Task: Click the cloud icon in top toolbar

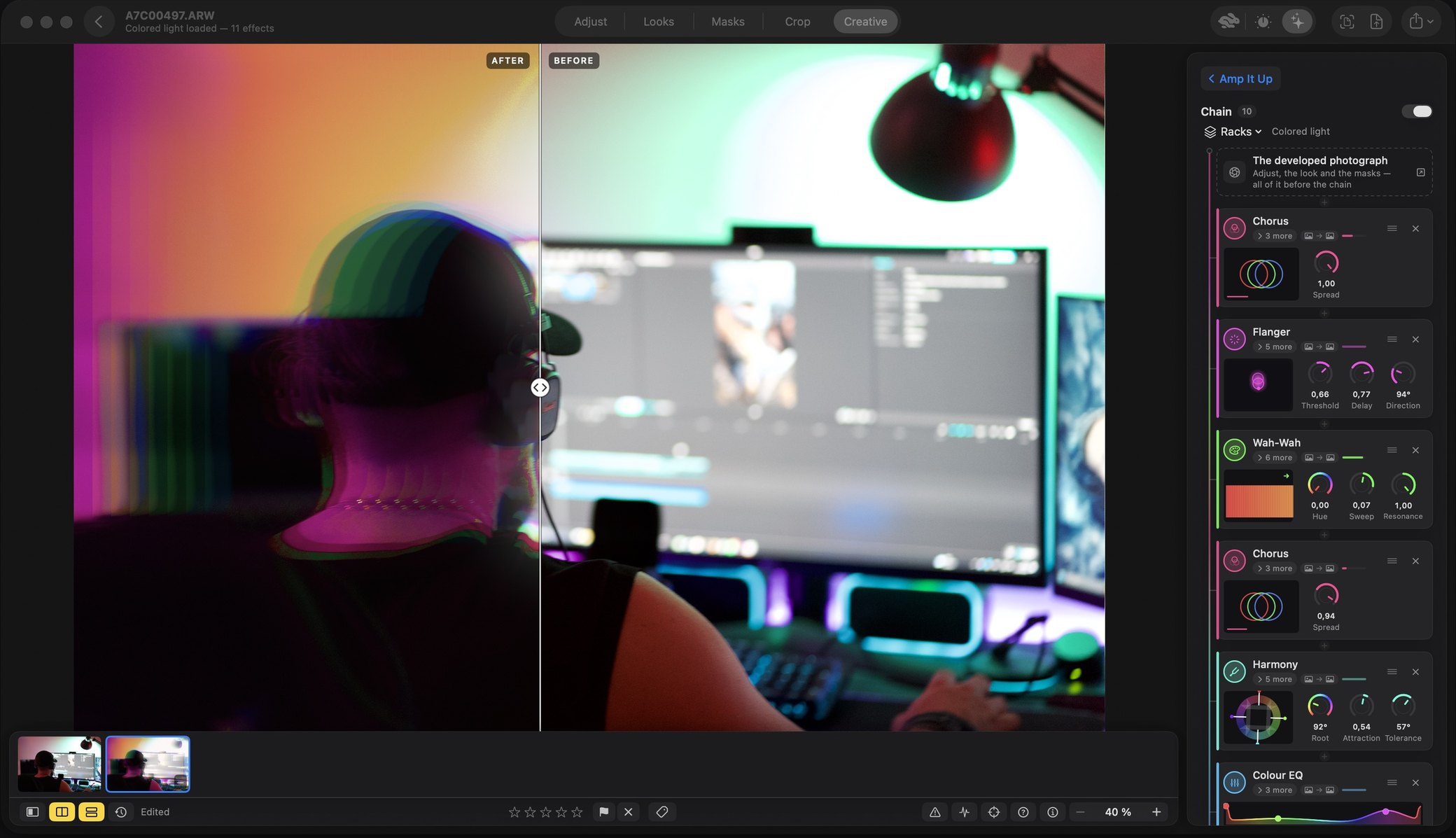Action: [1228, 22]
